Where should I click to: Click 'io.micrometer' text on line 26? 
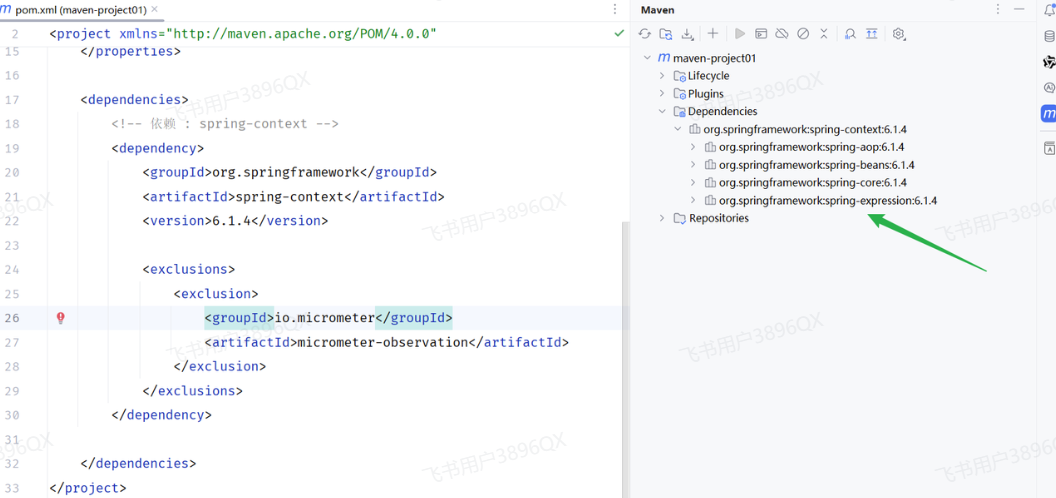[x=324, y=318]
